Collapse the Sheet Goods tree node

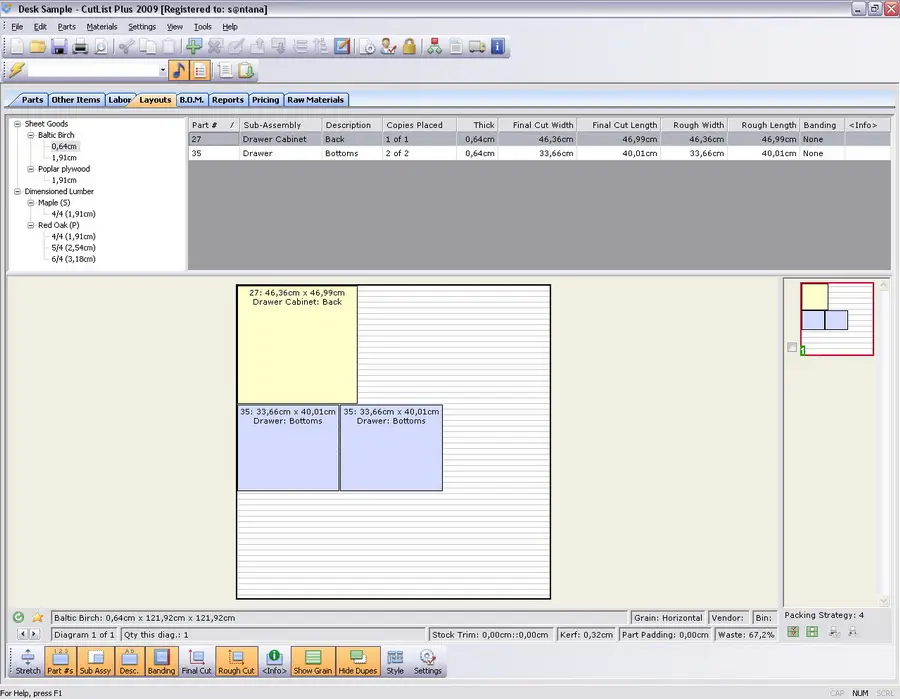(18, 124)
